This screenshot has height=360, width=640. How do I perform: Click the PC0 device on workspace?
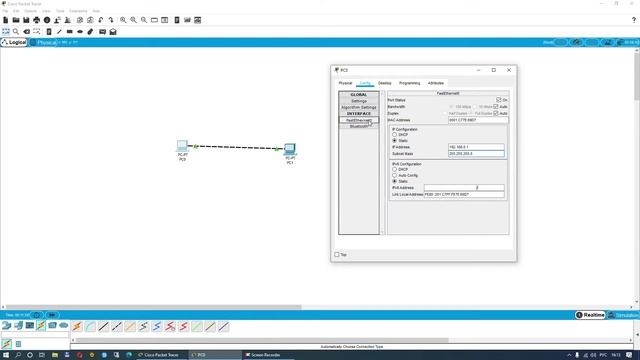coord(182,147)
